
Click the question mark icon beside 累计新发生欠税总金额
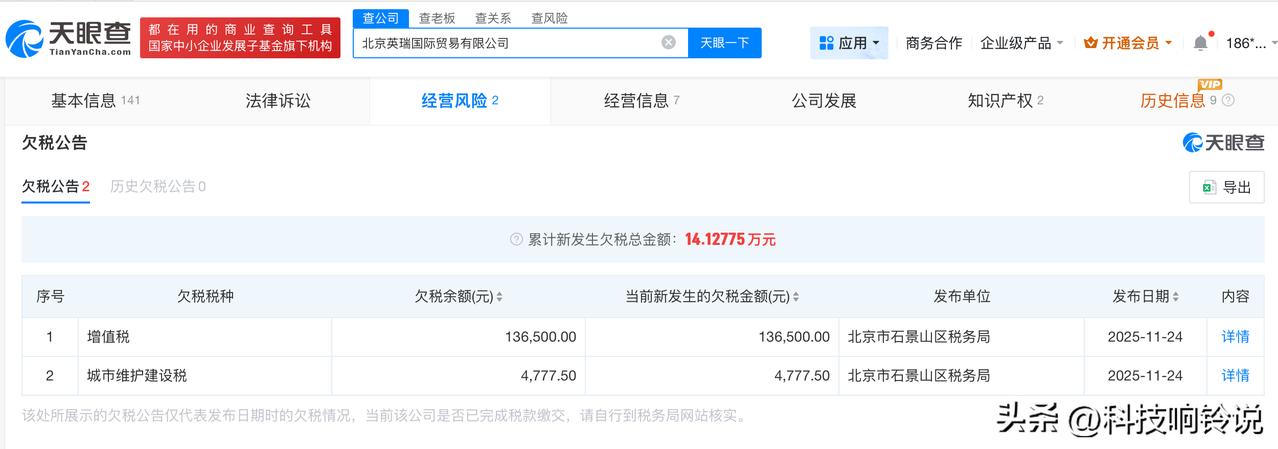tap(516, 240)
